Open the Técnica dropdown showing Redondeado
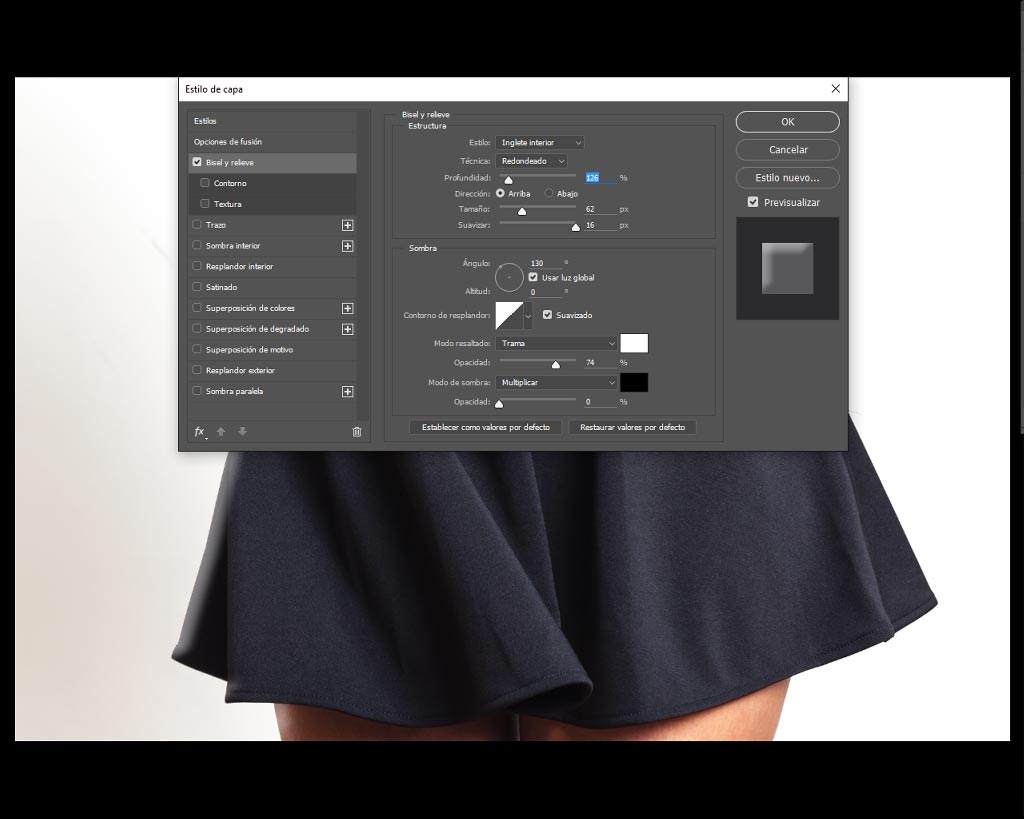This screenshot has height=819, width=1024. 531,161
